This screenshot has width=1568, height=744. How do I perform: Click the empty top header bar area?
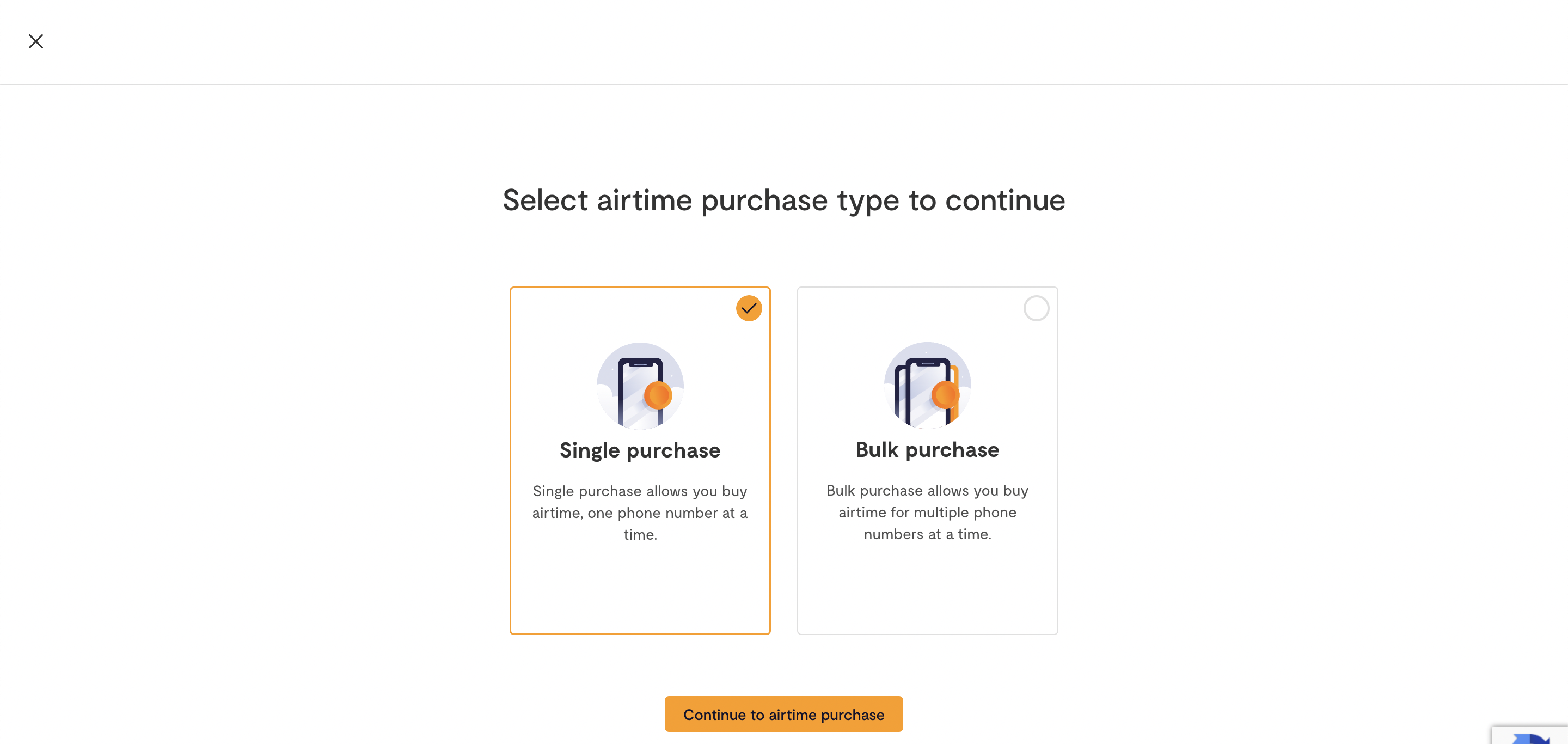tap(791, 41)
